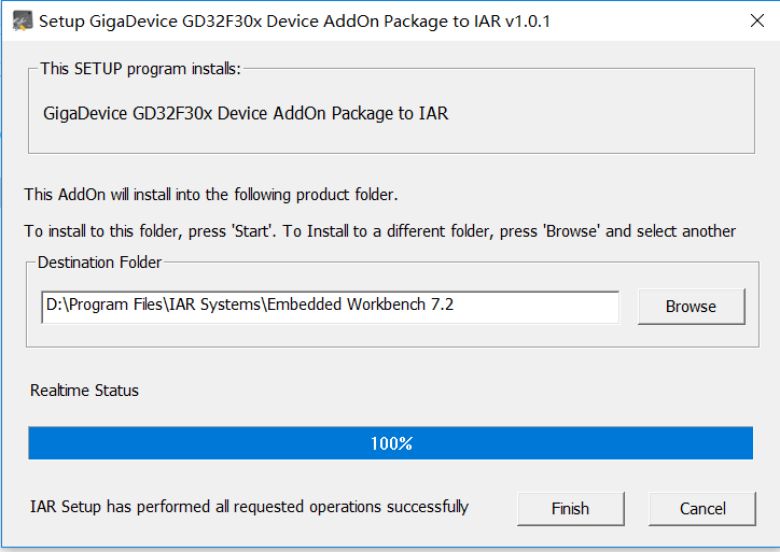Click the Cancel button

pyautogui.click(x=702, y=508)
